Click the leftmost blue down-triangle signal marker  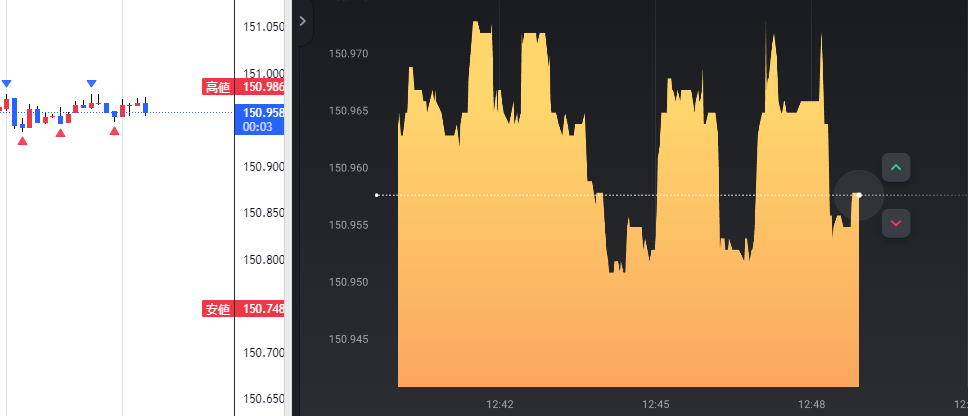point(7,83)
